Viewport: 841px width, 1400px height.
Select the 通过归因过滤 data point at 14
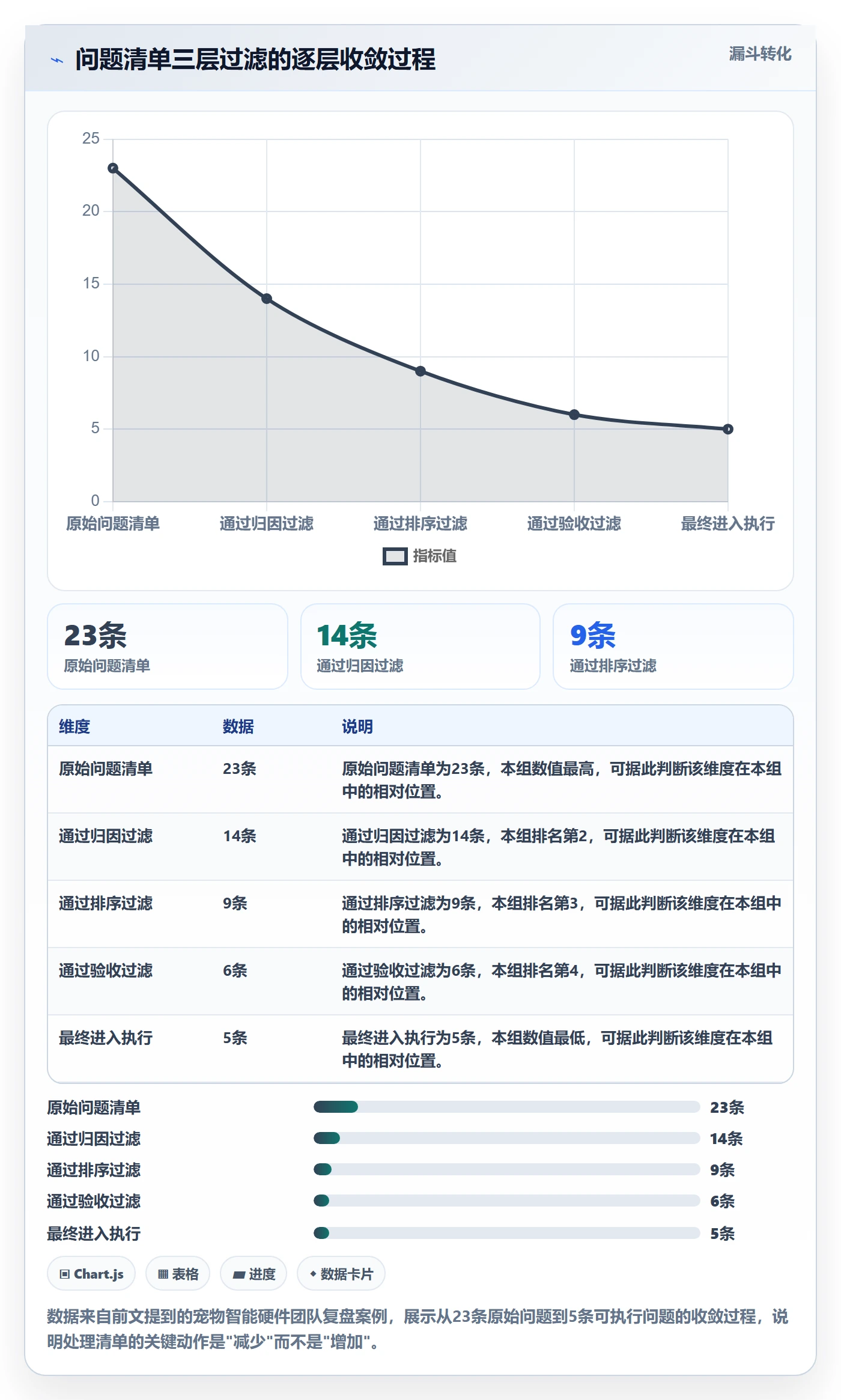click(x=267, y=299)
